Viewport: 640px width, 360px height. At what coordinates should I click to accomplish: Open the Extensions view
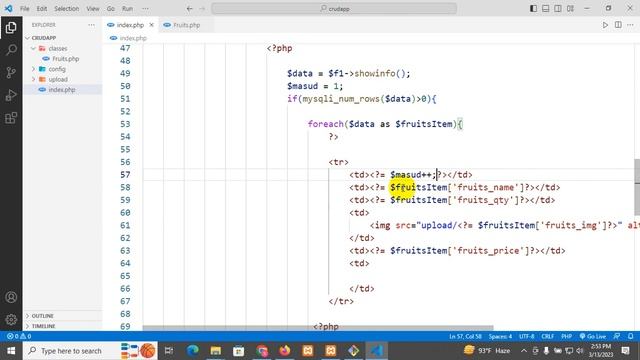pos(11,118)
